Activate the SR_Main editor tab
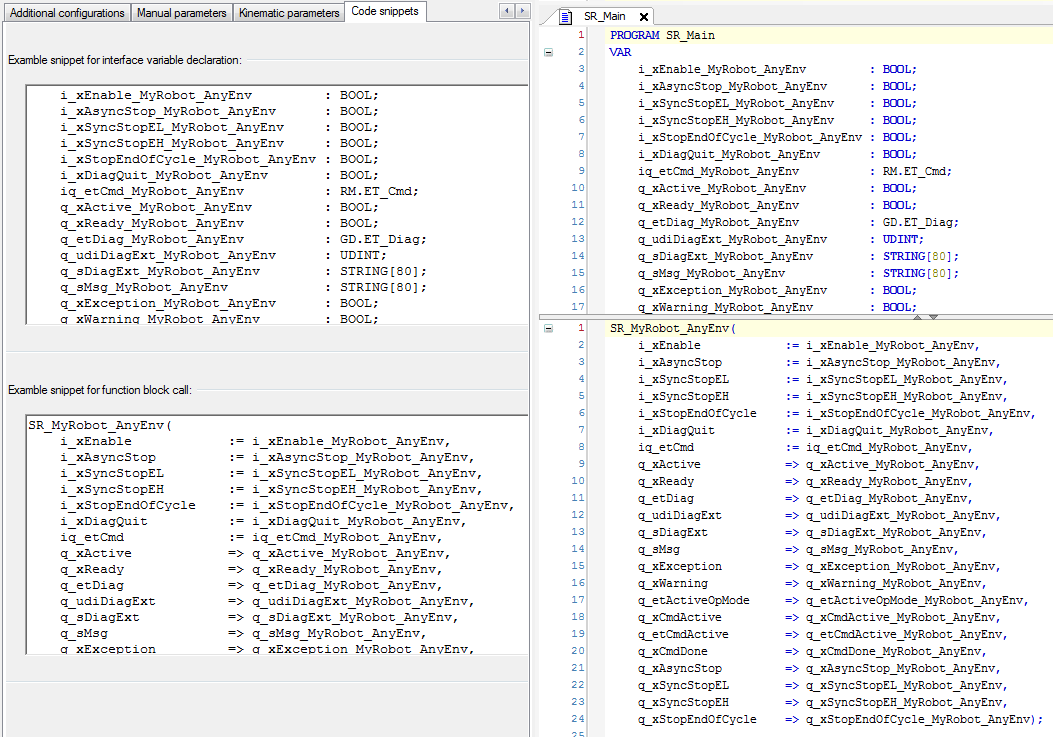The height and width of the screenshot is (737, 1053). click(603, 17)
